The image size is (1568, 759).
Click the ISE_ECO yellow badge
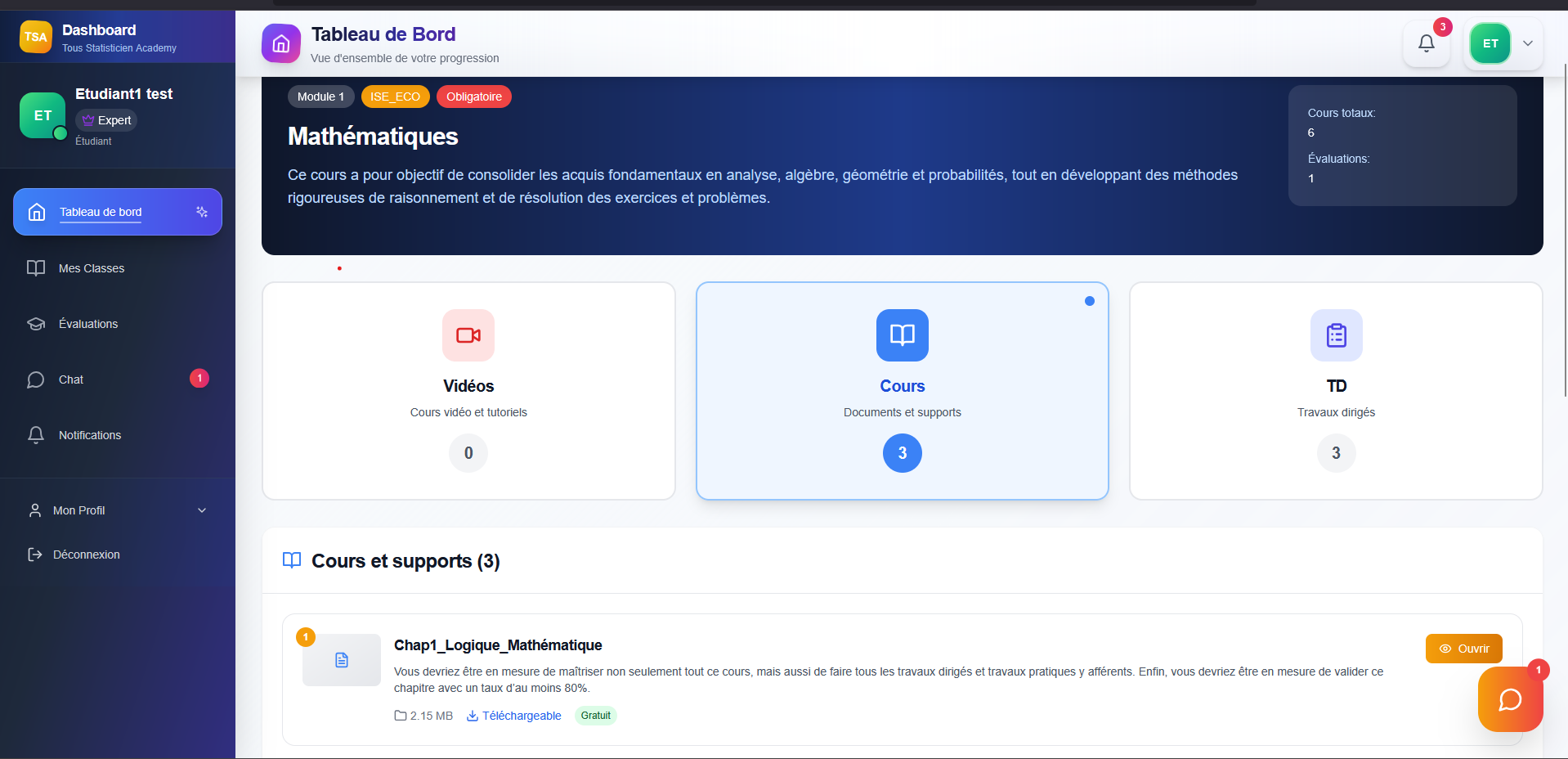[395, 96]
